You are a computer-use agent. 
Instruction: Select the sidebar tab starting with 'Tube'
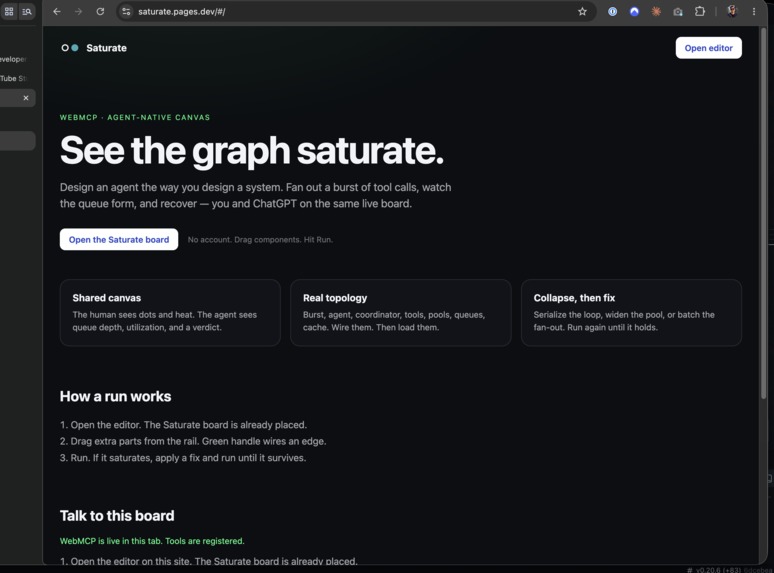[x=15, y=78]
